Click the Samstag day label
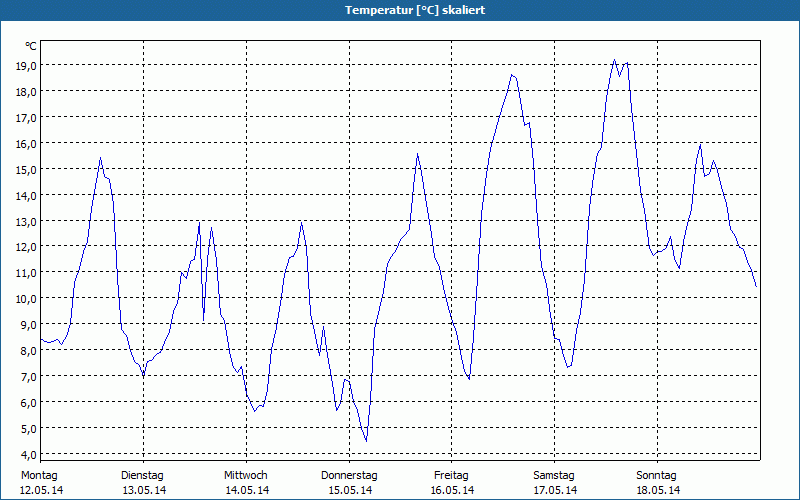The width and height of the screenshot is (800, 500). tap(554, 476)
